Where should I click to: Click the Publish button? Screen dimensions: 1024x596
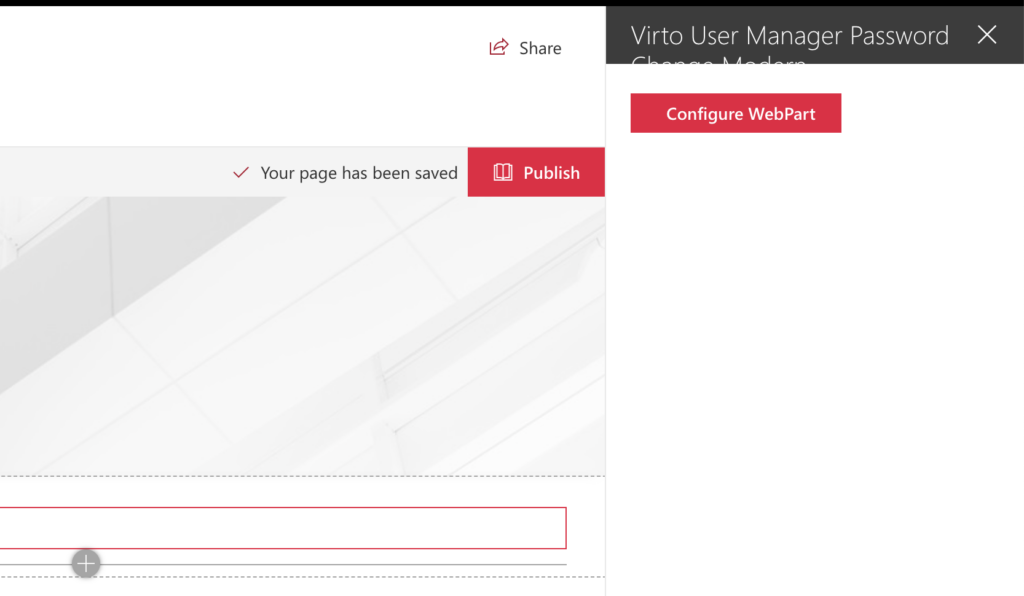[x=536, y=172]
